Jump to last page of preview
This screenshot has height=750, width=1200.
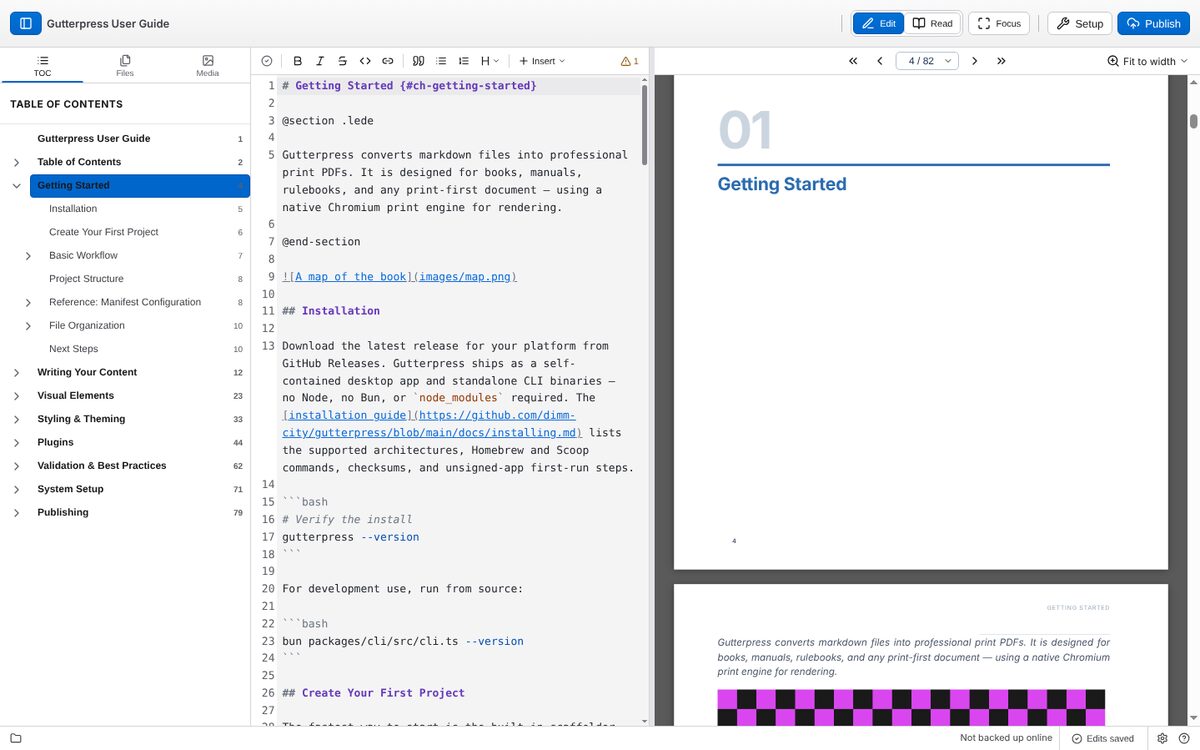click(1001, 61)
